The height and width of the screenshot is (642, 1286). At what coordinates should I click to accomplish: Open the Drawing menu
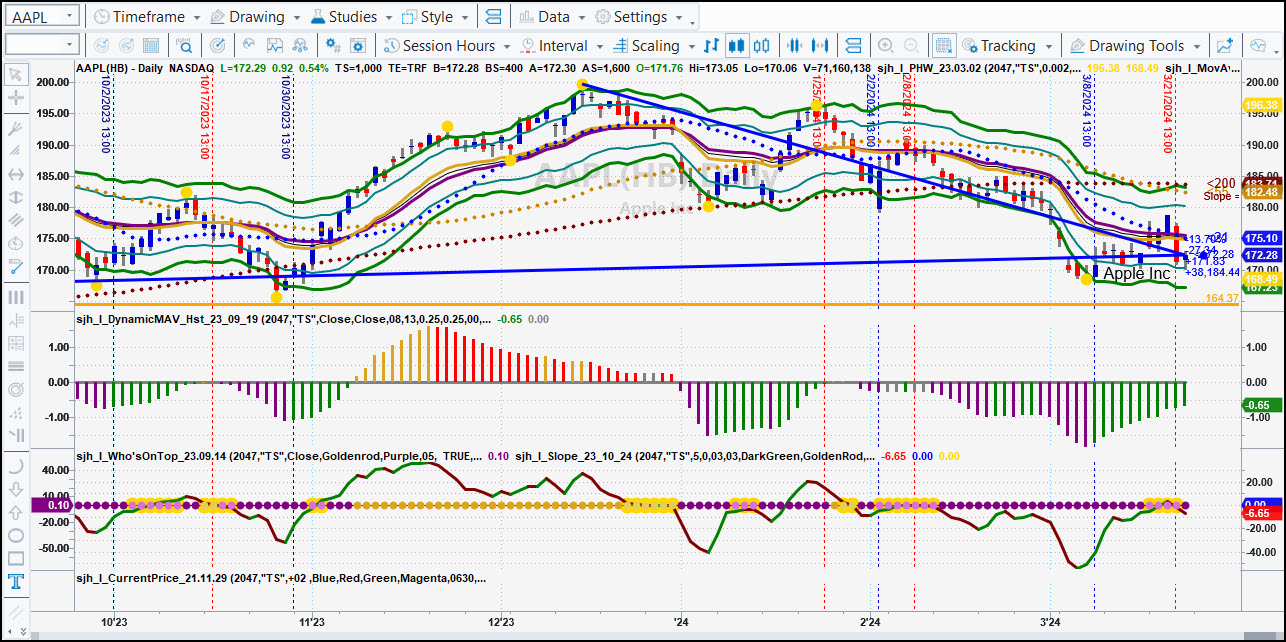(x=254, y=17)
